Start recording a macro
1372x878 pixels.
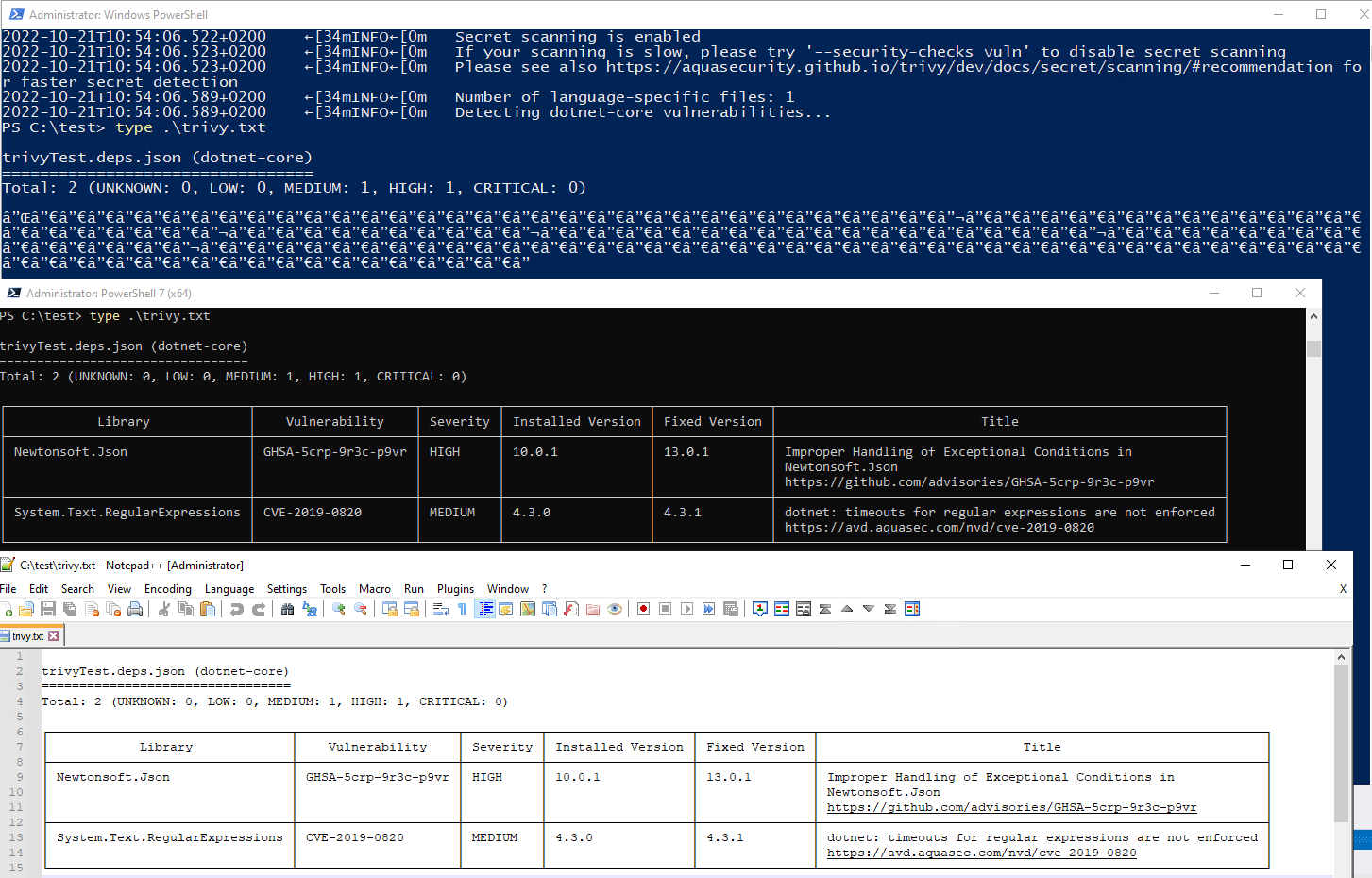[644, 609]
